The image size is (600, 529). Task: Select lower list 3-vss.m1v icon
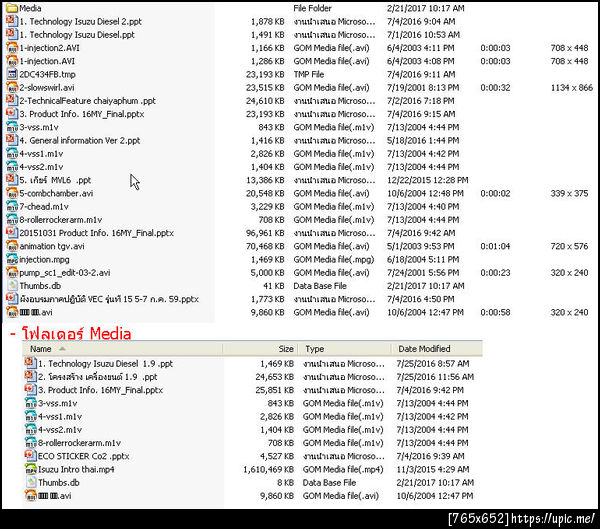[31, 403]
